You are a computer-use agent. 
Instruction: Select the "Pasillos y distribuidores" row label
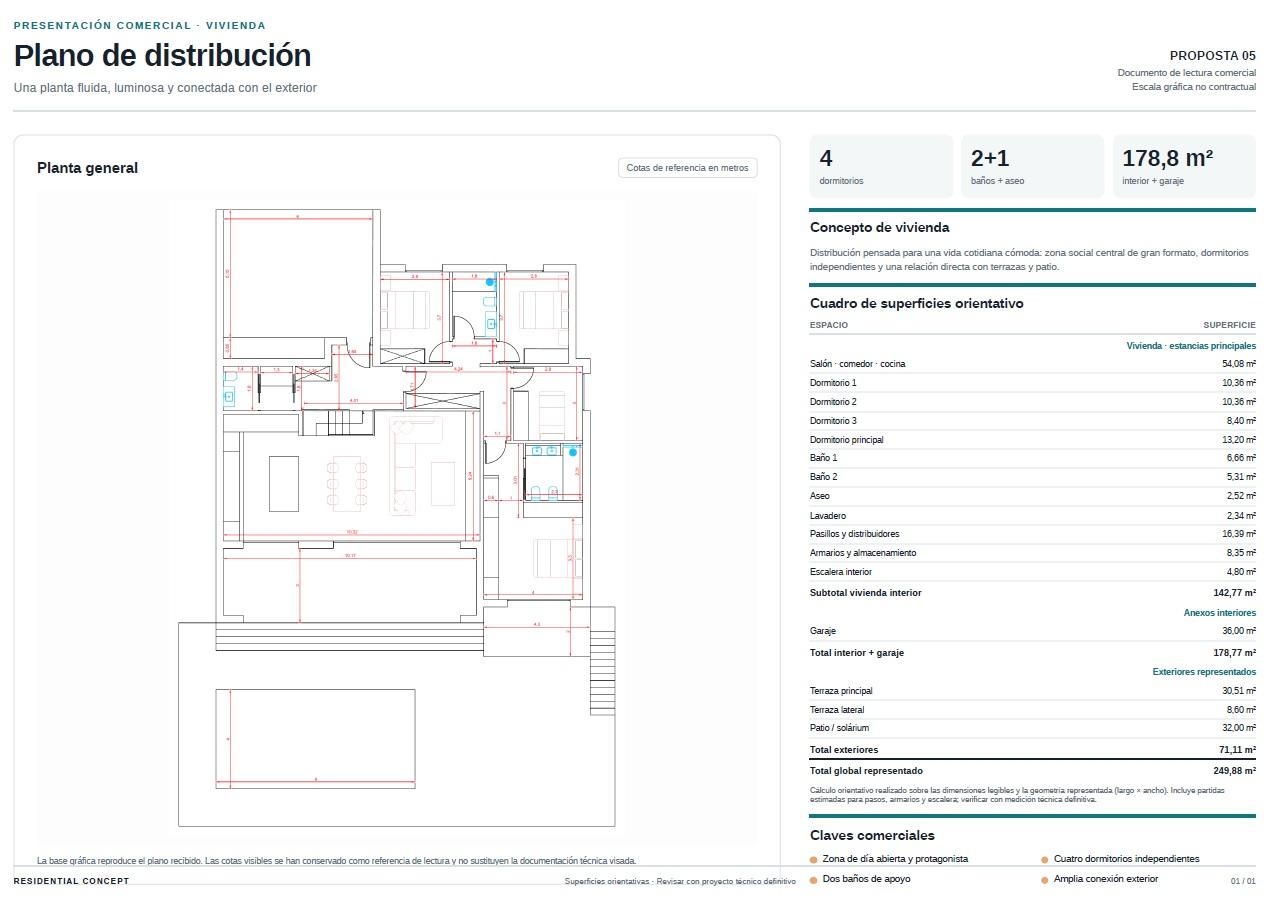[x=854, y=534]
